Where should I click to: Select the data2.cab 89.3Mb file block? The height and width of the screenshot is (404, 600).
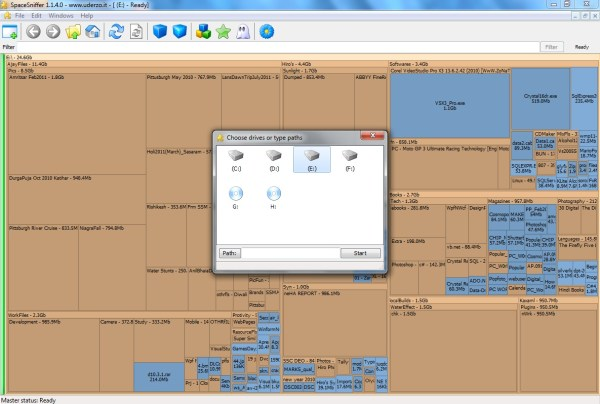(522, 145)
